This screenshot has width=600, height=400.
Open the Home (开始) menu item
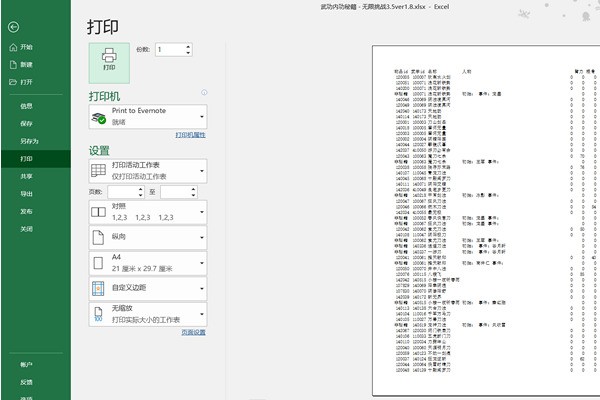pos(36,47)
